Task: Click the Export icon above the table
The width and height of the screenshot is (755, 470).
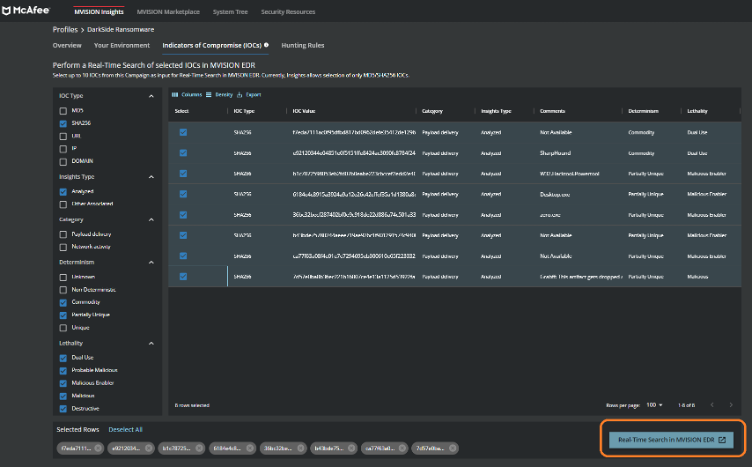Action: pos(239,95)
